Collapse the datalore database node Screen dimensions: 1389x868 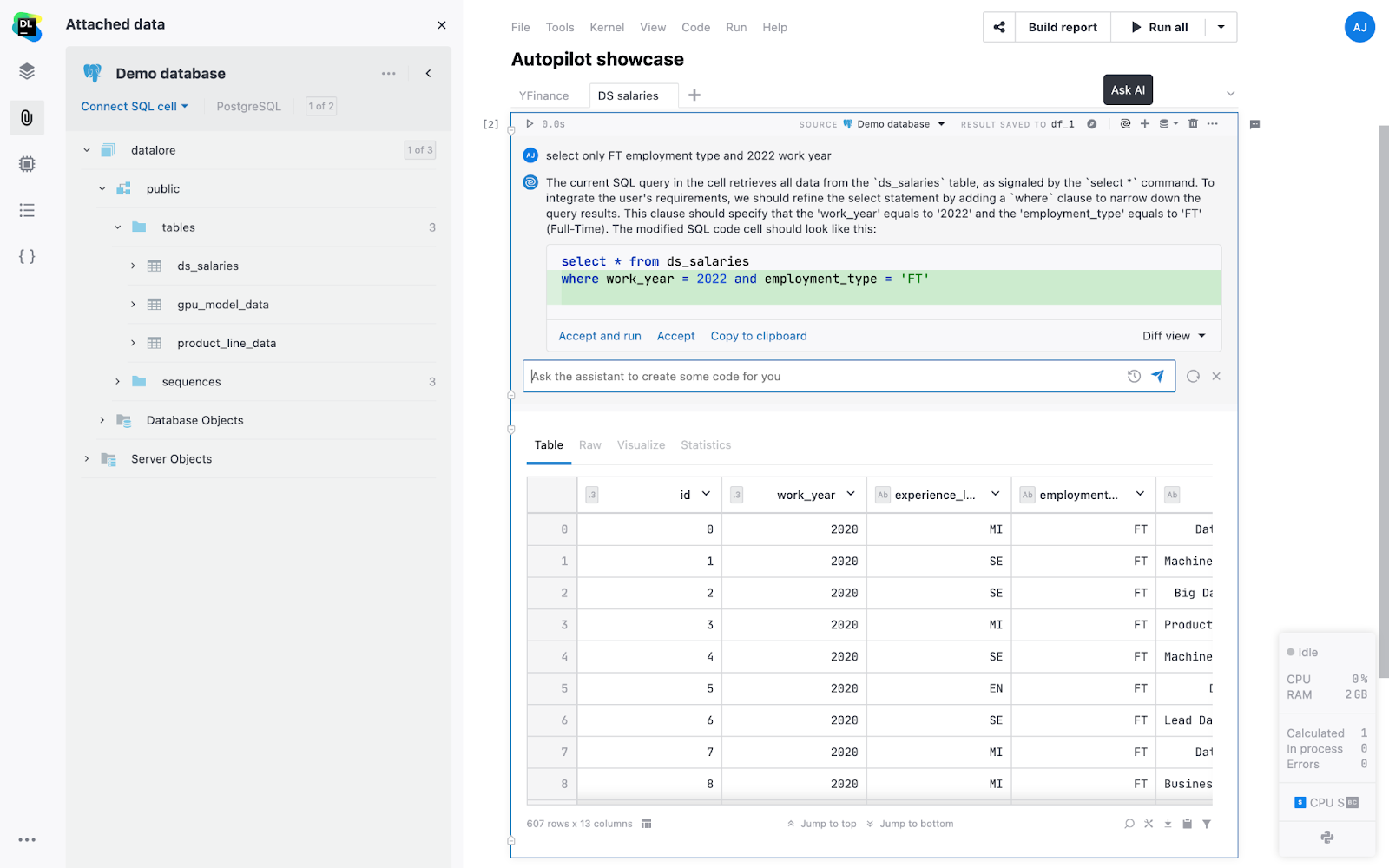(87, 150)
